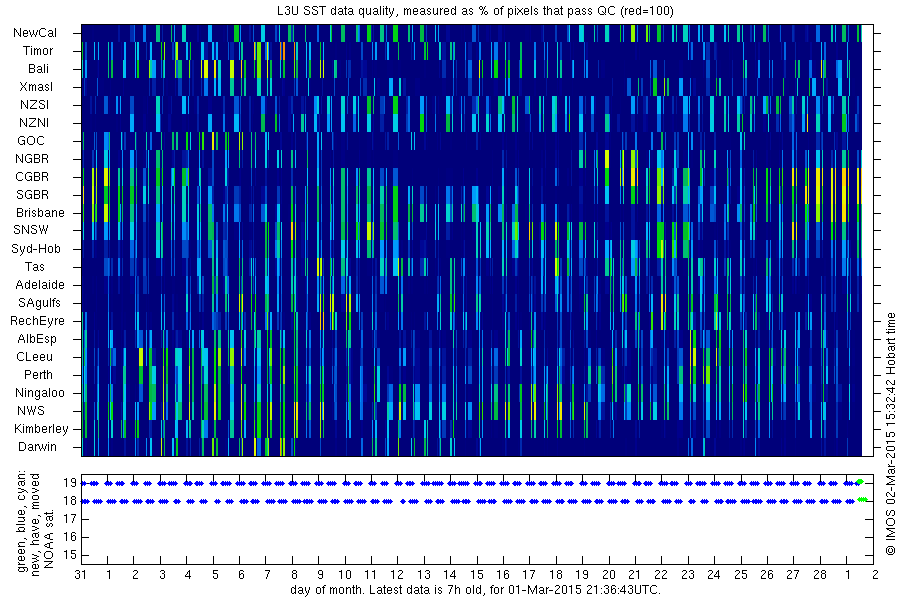This screenshot has height=600, width=900.
Task: Select day 12 on the time axis
Action: (x=397, y=575)
